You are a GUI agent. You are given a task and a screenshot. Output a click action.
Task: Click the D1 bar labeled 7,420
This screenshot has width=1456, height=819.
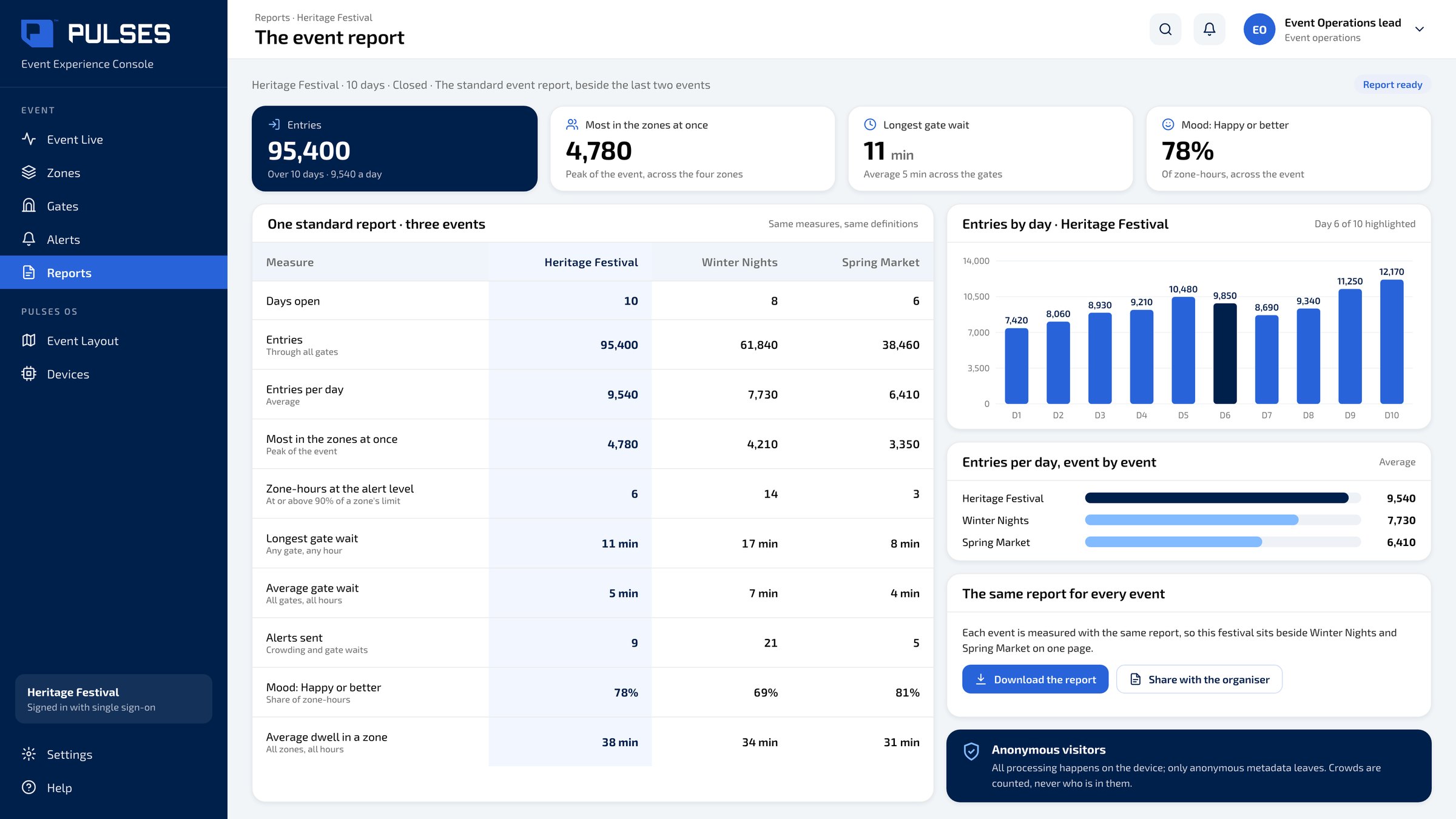(x=1017, y=366)
